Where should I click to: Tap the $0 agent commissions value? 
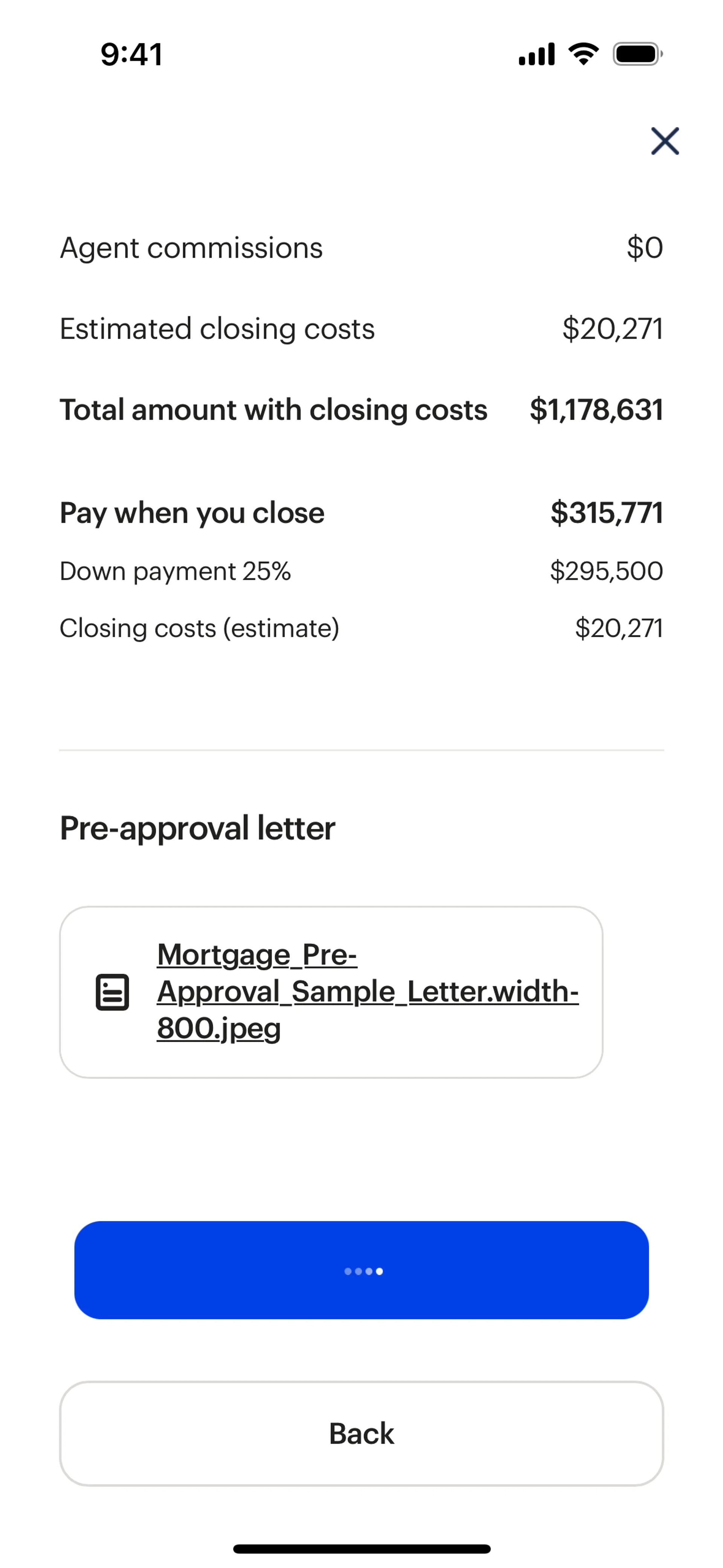(x=645, y=248)
